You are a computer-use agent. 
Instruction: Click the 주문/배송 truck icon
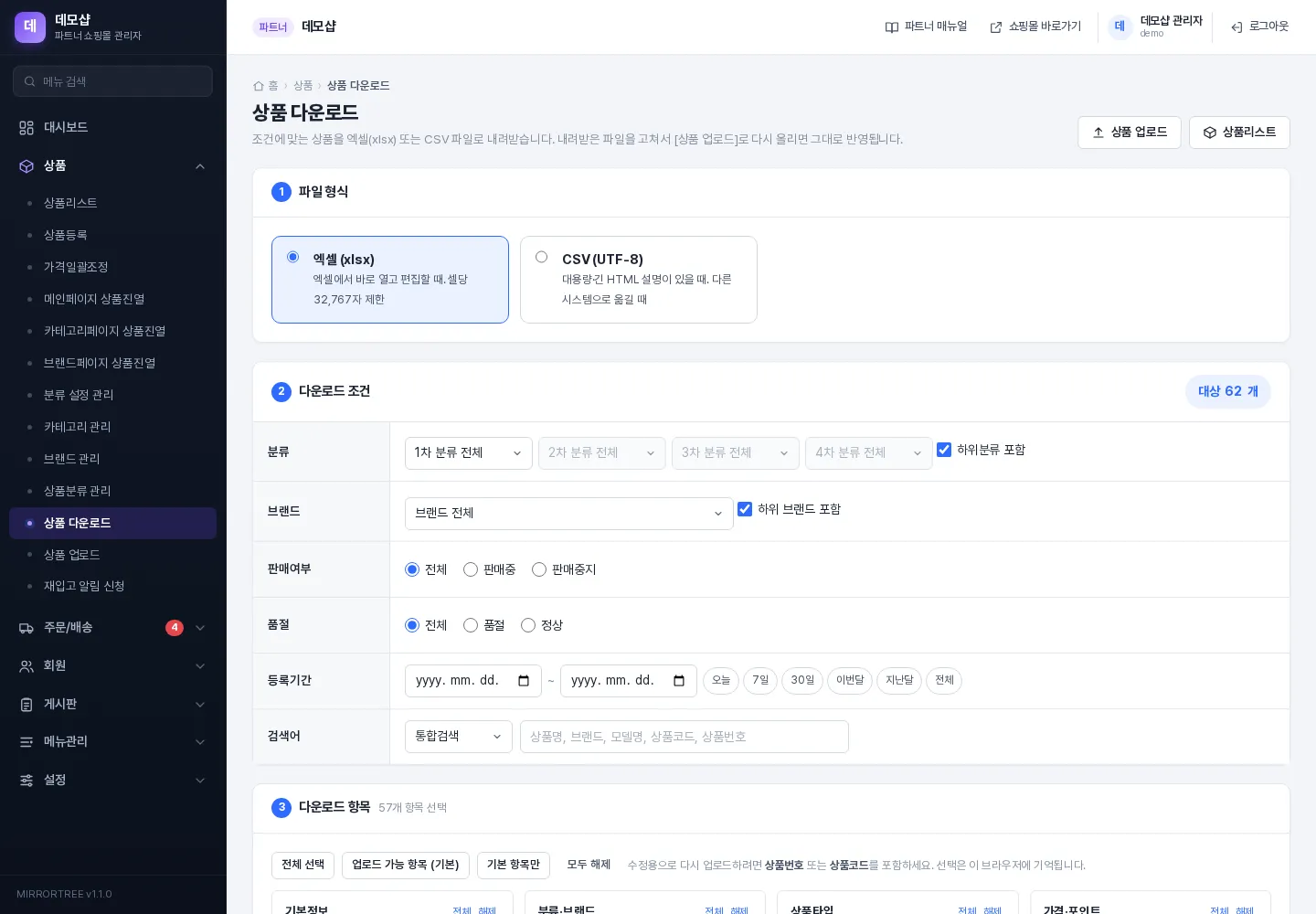pyautogui.click(x=27, y=628)
